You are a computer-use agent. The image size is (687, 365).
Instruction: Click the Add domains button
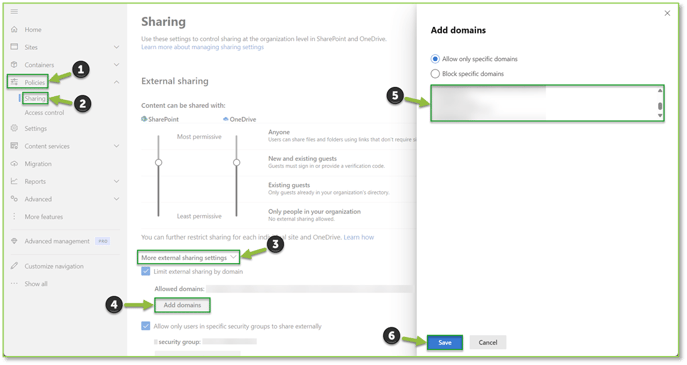coord(182,305)
